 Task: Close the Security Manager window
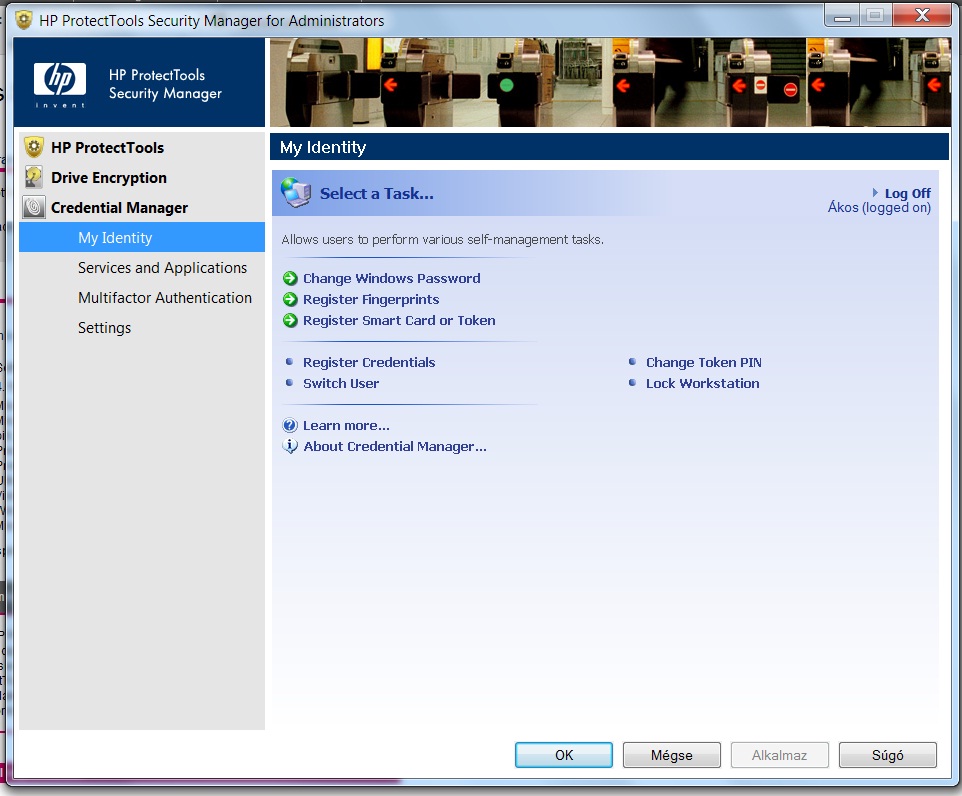coord(922,16)
